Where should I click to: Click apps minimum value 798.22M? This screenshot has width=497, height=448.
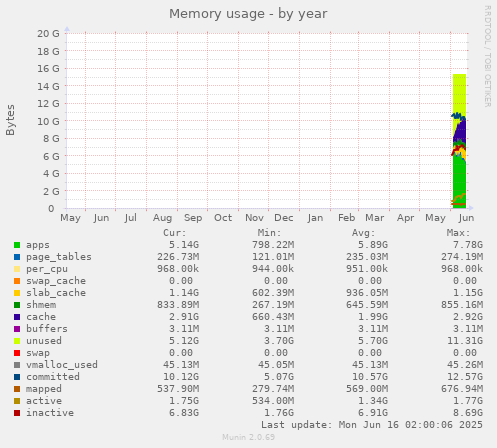(273, 245)
